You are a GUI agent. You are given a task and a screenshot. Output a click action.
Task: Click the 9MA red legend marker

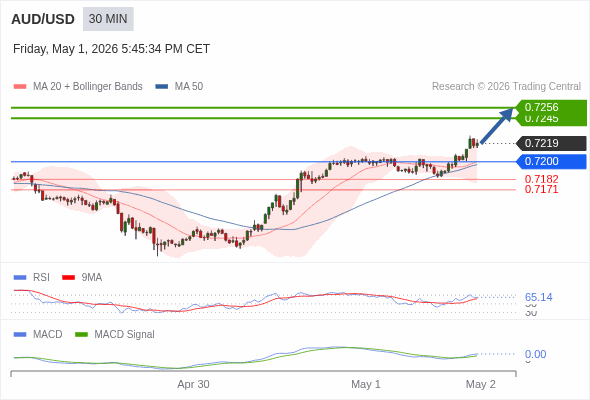click(68, 278)
